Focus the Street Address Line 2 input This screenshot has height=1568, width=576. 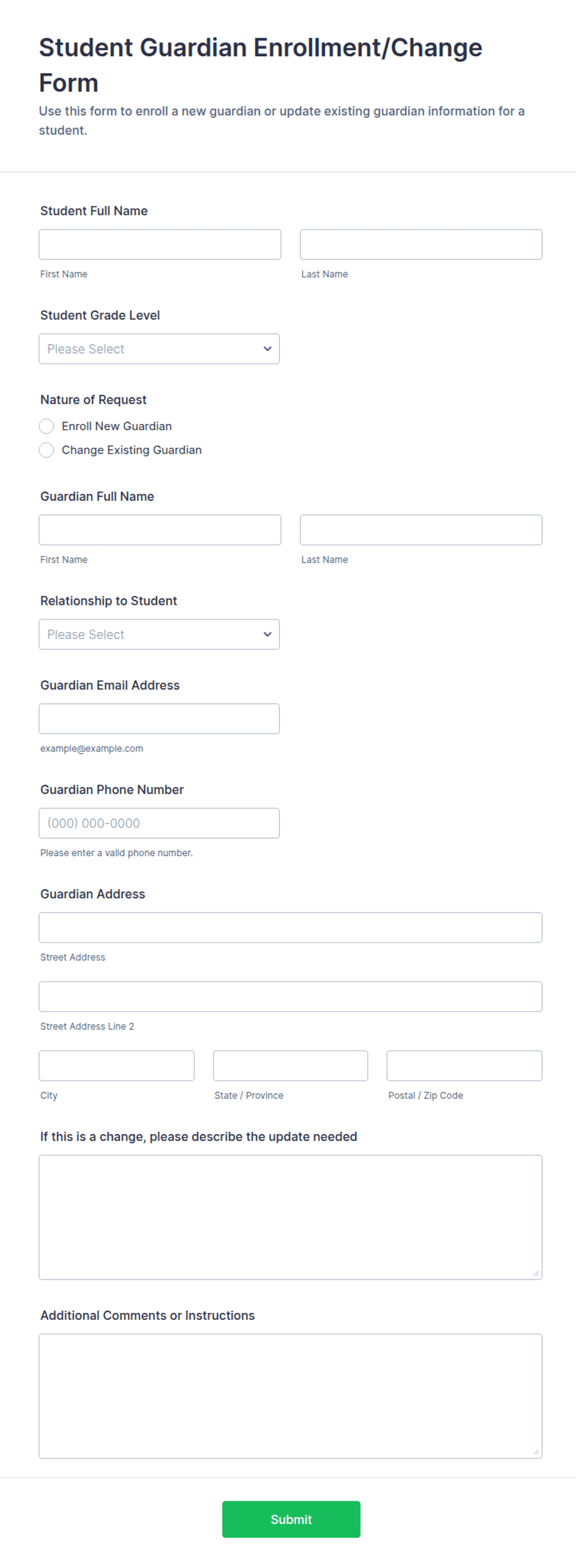pyautogui.click(x=290, y=996)
